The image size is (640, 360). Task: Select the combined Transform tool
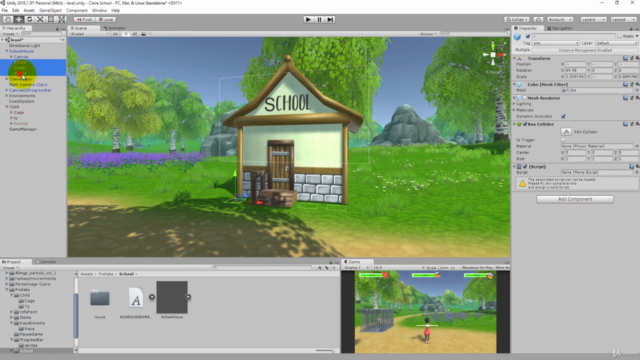(62, 19)
